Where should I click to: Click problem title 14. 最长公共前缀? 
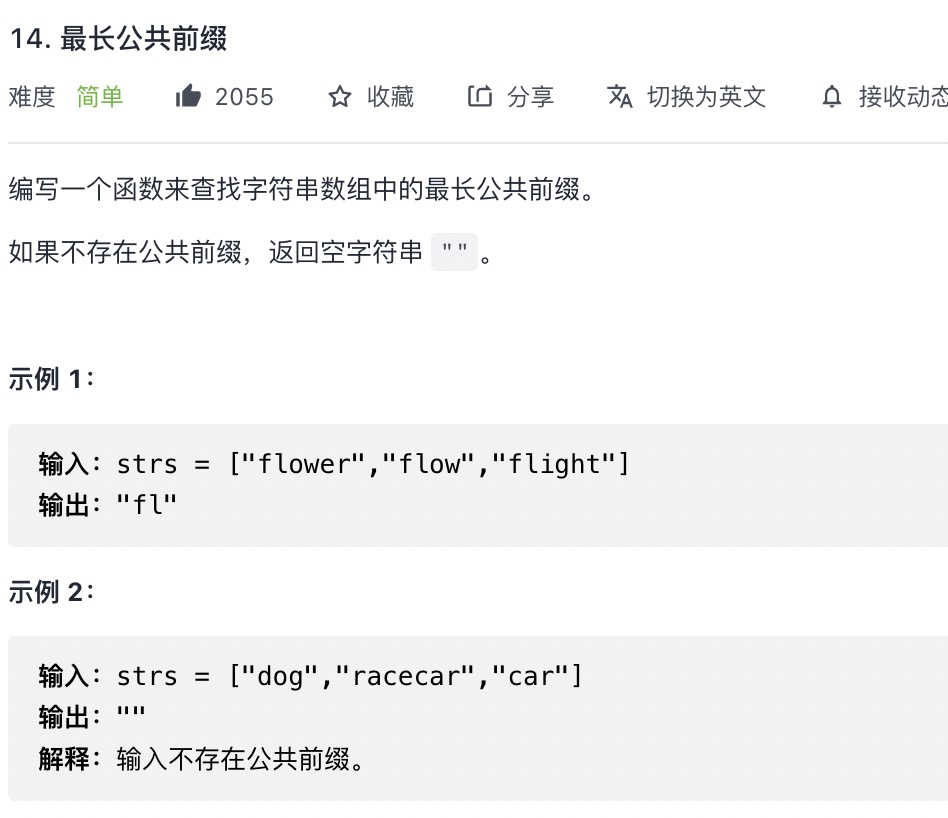pyautogui.click(x=118, y=39)
